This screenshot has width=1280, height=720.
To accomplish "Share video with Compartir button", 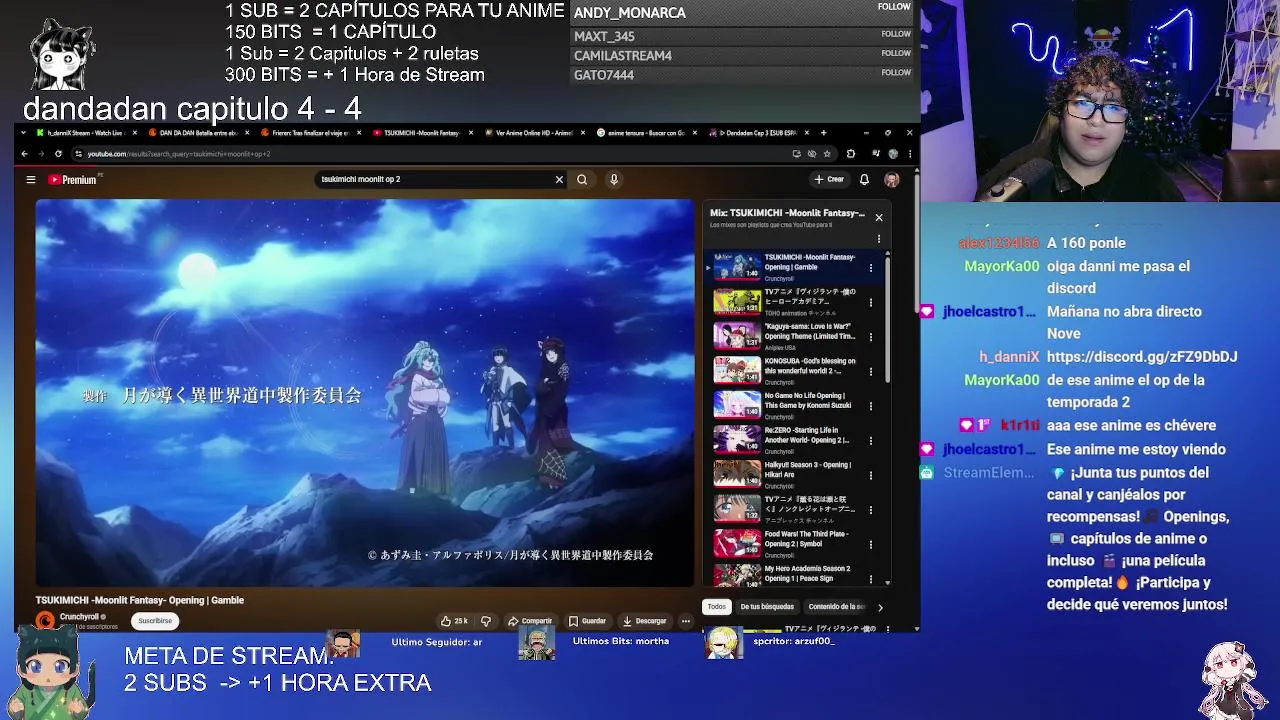I will pos(530,621).
